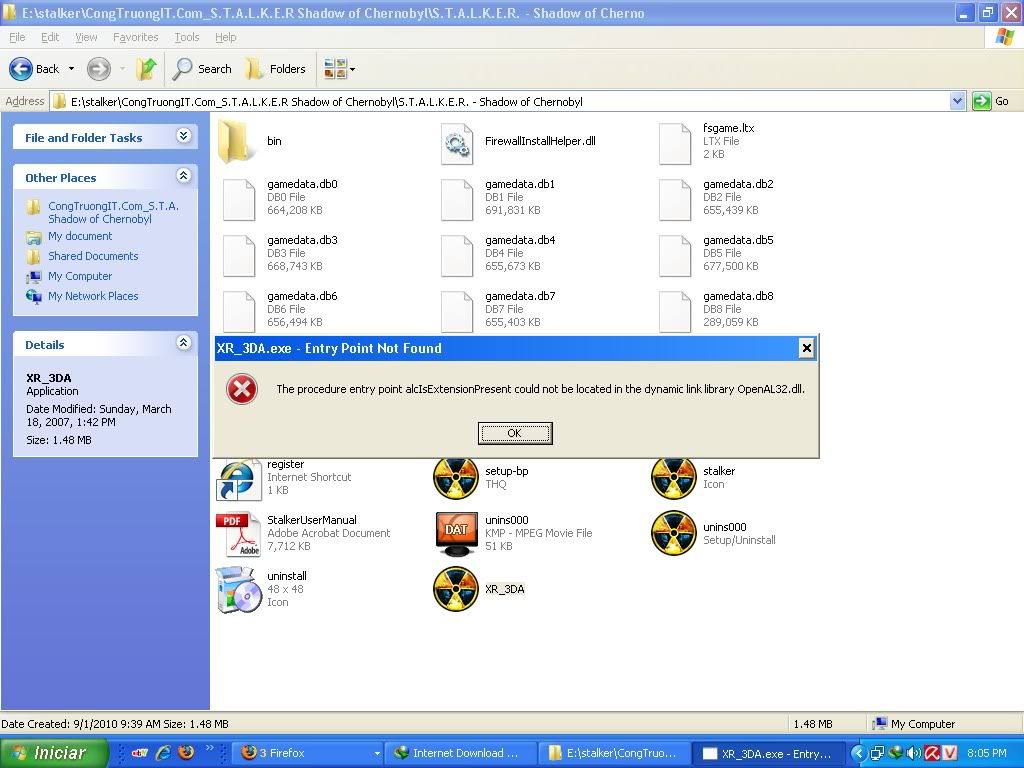Click the Back arrow icon
The width and height of the screenshot is (1024, 768).
(x=21, y=69)
